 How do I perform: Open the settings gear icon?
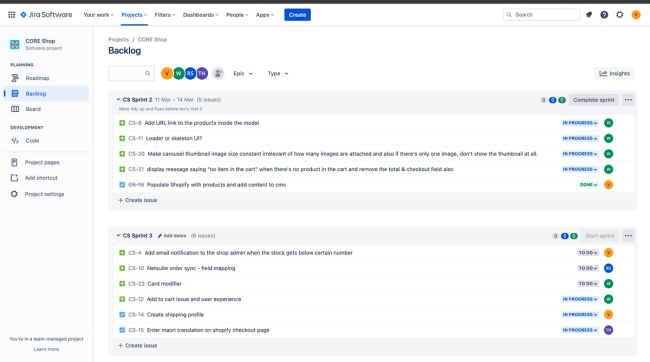(619, 15)
